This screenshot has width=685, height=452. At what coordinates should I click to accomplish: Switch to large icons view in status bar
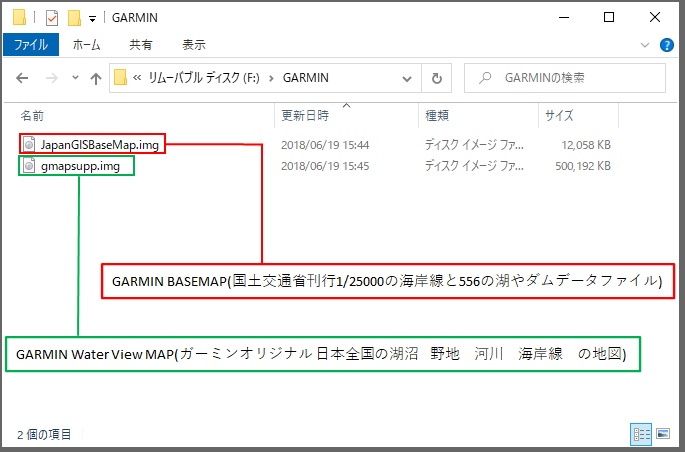click(663, 434)
